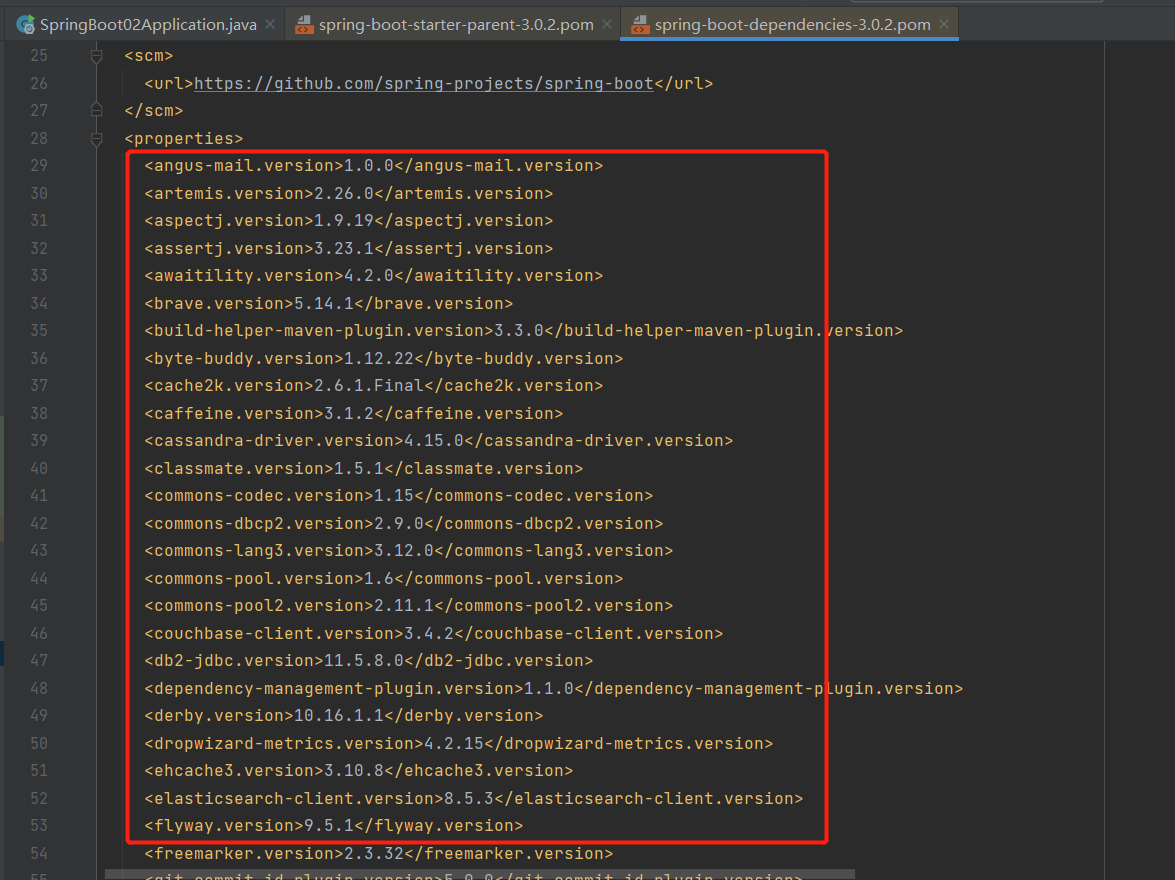Click gutter line number 33
Viewport: 1175px width, 880px height.
pos(39,276)
